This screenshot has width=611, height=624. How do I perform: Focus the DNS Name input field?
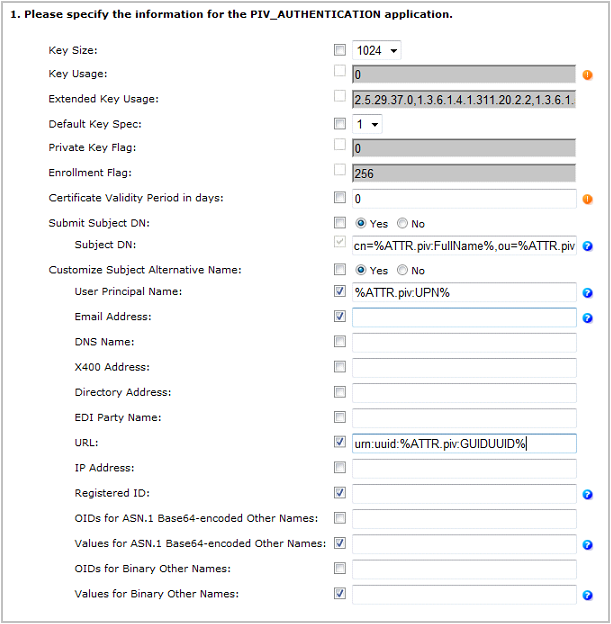pos(464,343)
